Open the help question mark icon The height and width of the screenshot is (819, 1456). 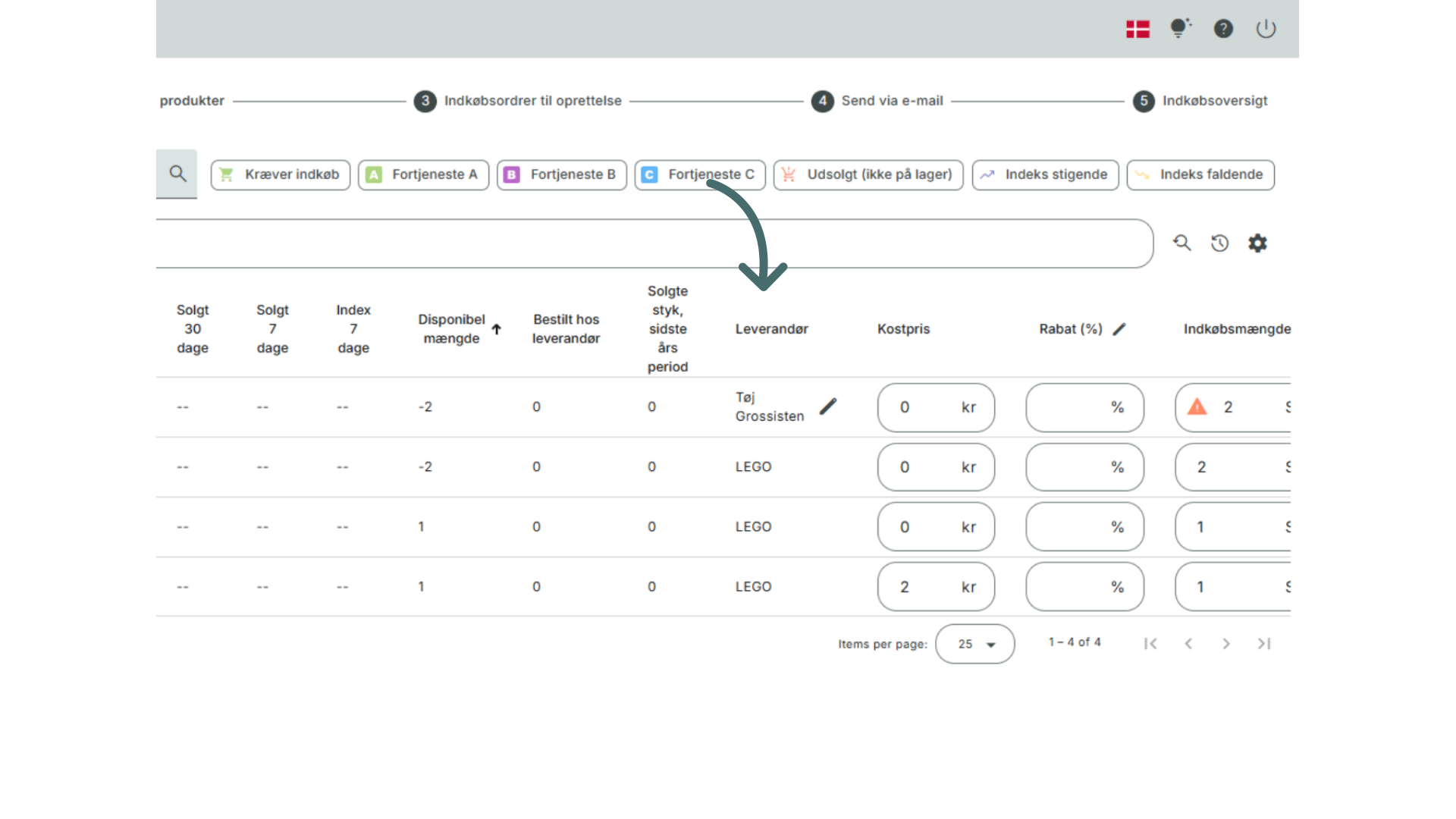(1223, 29)
